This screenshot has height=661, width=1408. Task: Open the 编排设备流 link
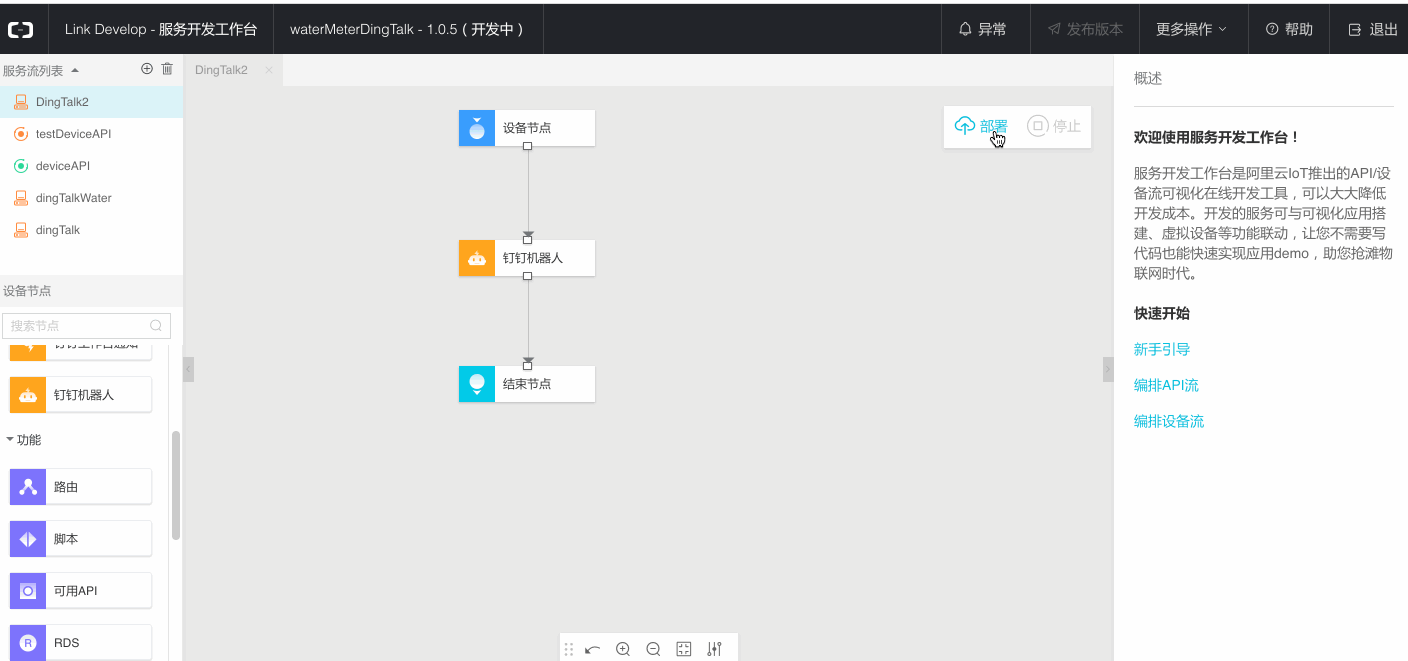pos(1169,421)
